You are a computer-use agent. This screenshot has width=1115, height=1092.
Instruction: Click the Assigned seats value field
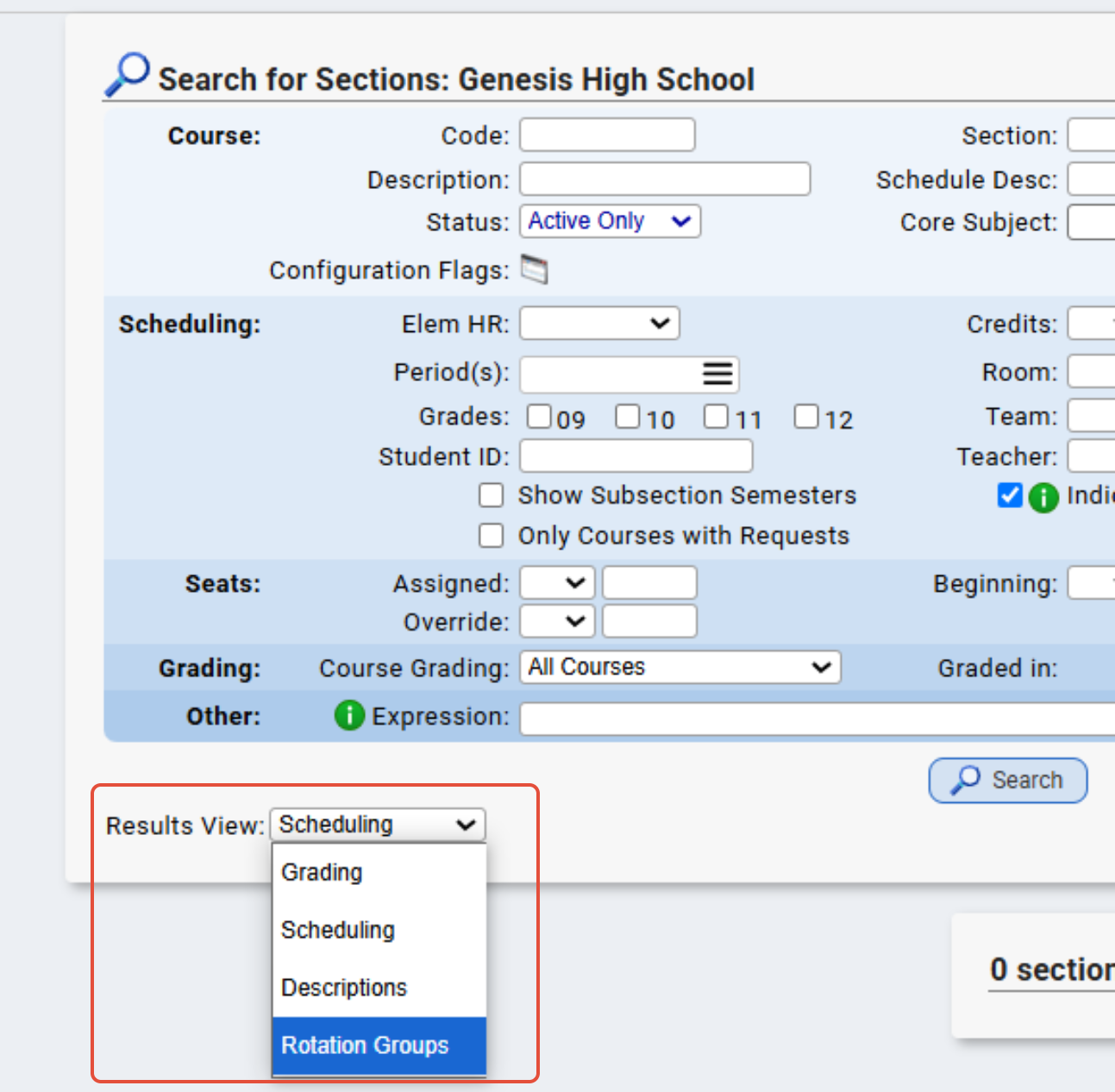pyautogui.click(x=649, y=582)
